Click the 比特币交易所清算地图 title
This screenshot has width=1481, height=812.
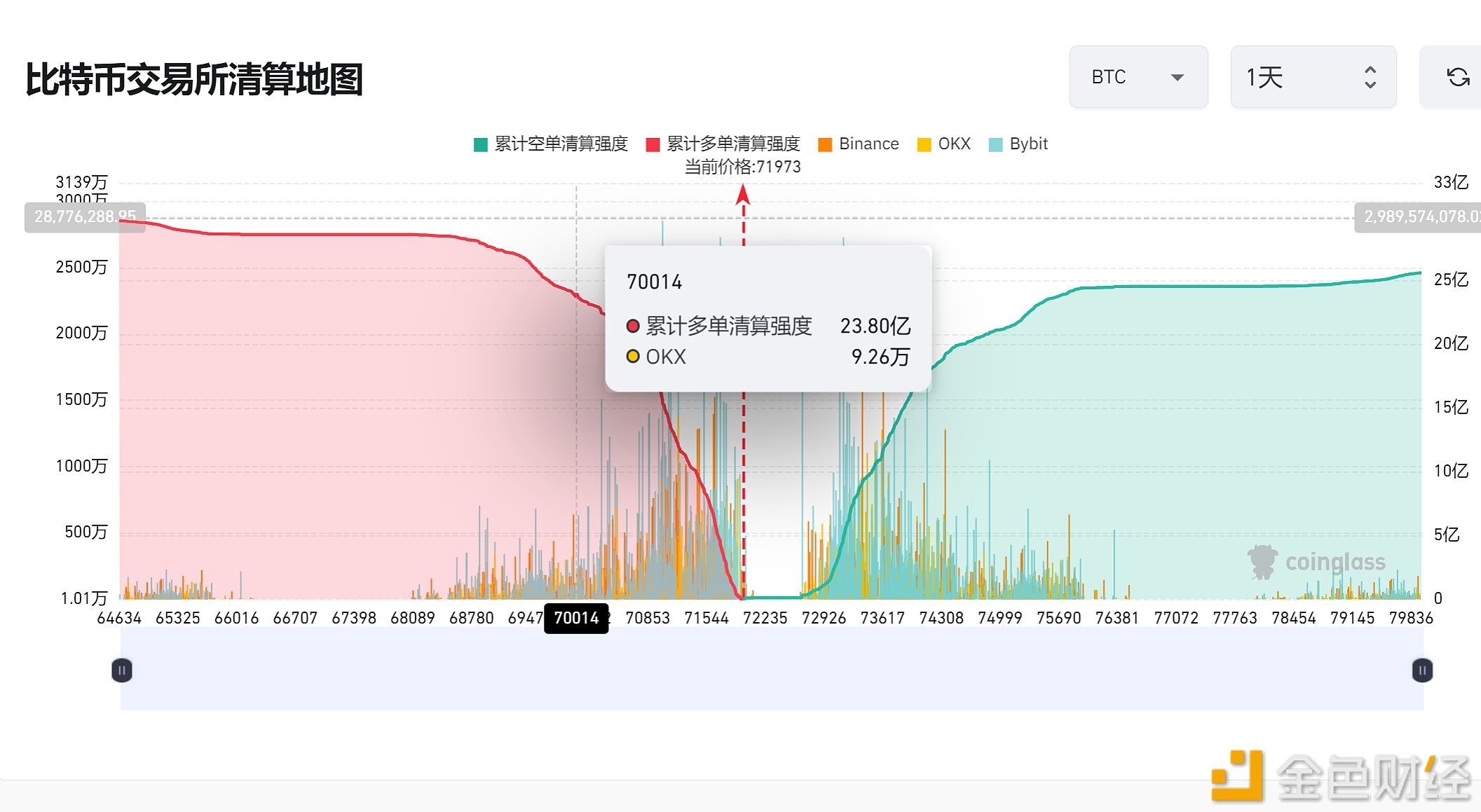(x=194, y=79)
